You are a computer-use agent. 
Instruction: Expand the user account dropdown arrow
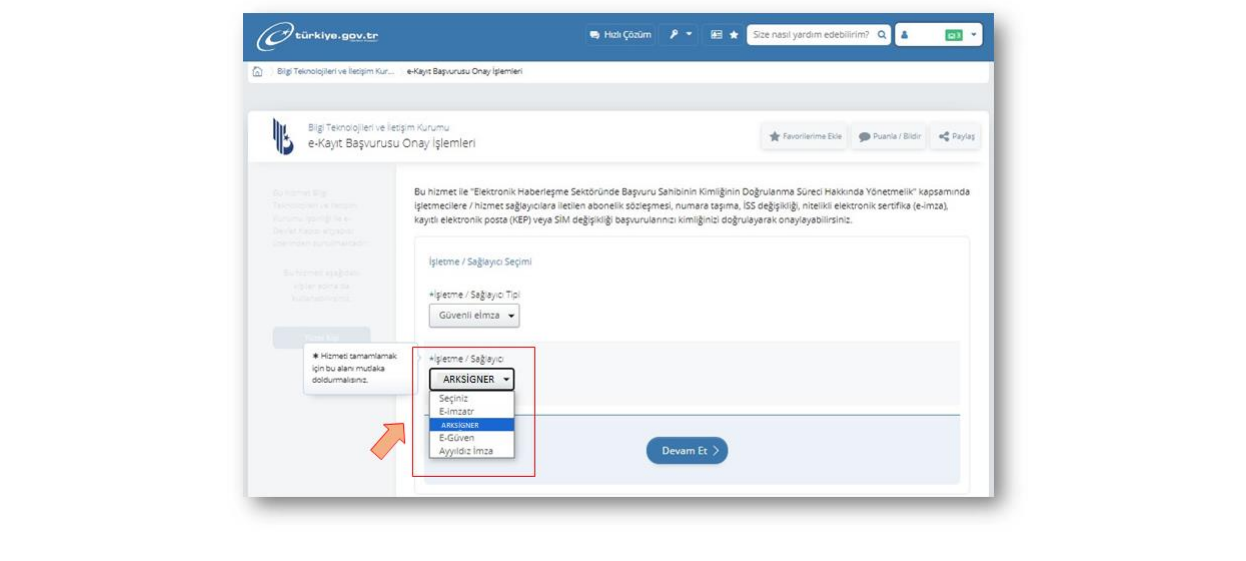[974, 35]
